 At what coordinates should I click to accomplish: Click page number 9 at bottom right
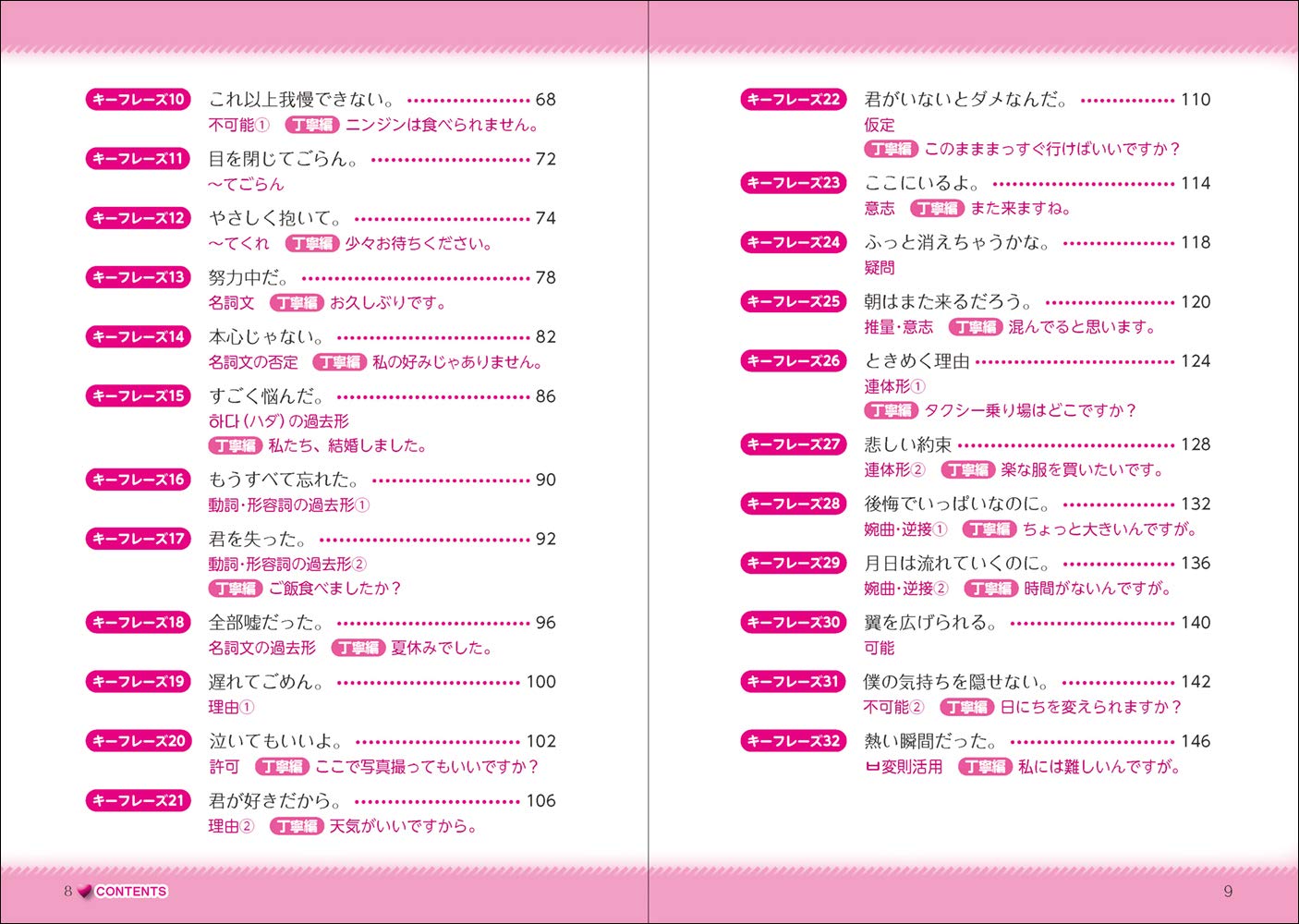click(1228, 892)
